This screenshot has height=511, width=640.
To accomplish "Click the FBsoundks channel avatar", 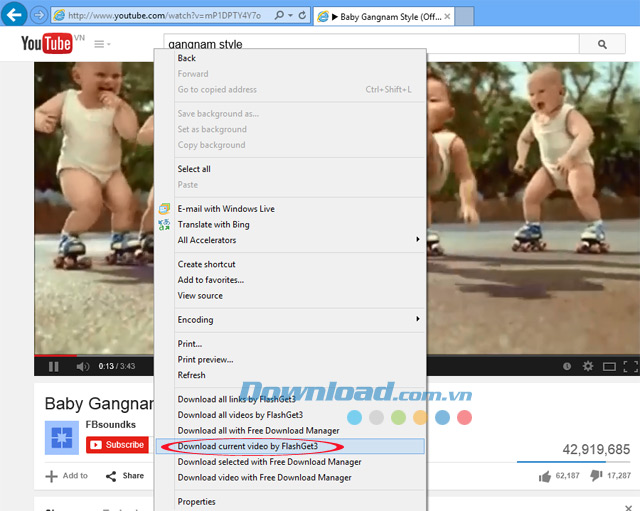I will [x=62, y=438].
